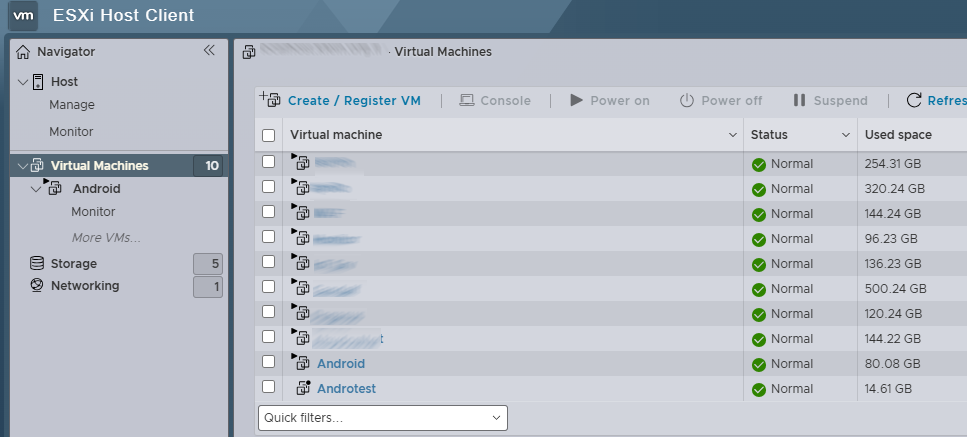Click the Host server icon

[x=38, y=81]
